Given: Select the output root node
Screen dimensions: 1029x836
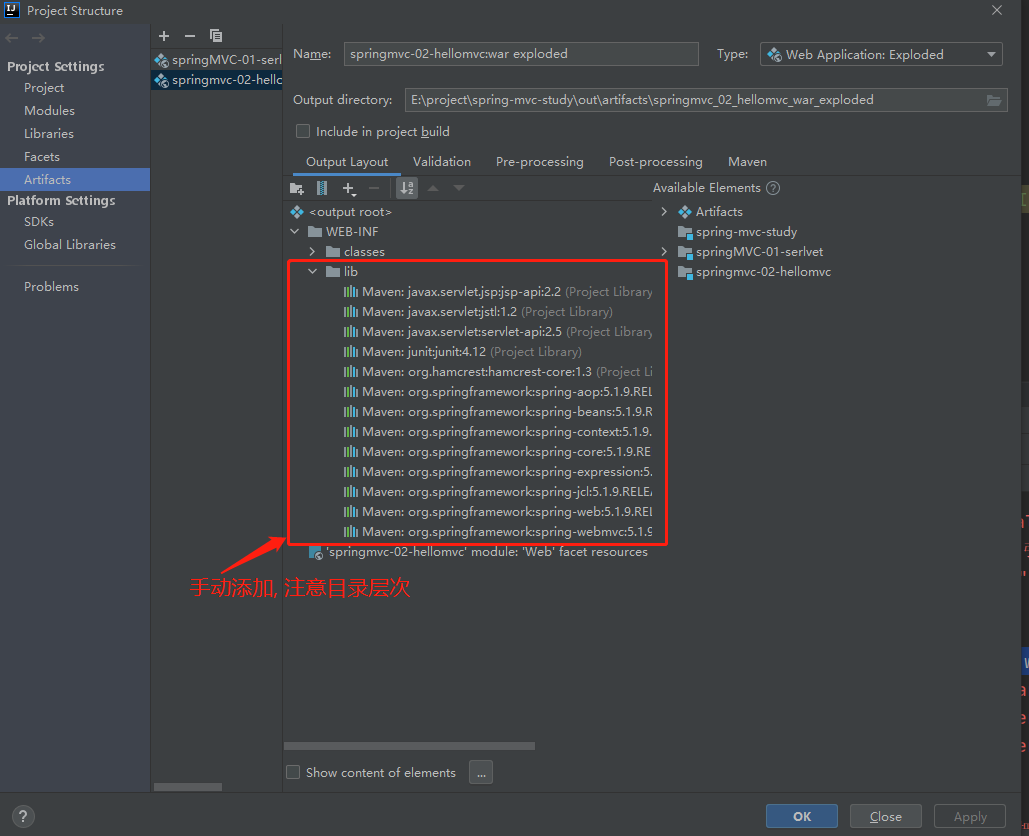Looking at the screenshot, I should point(341,212).
